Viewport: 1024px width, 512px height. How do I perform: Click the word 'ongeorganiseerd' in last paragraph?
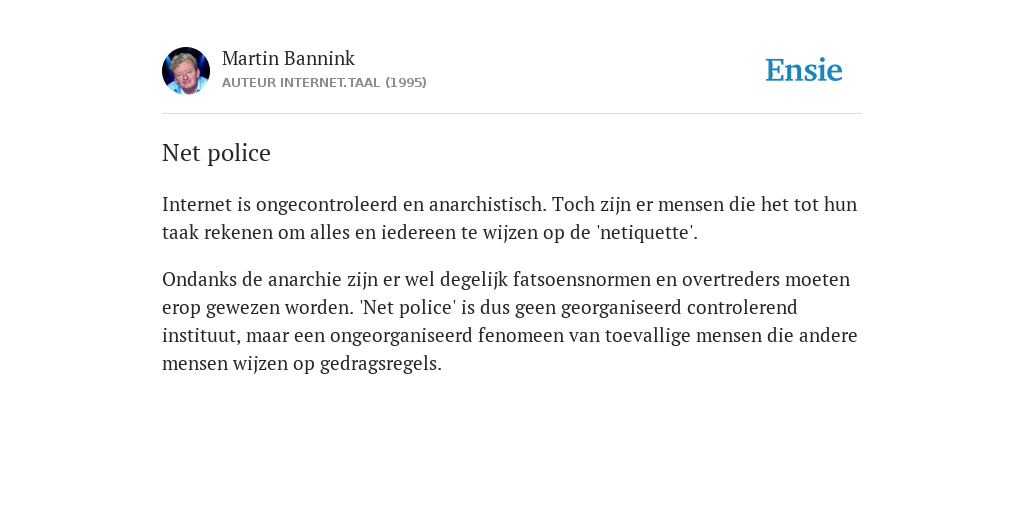coord(401,336)
